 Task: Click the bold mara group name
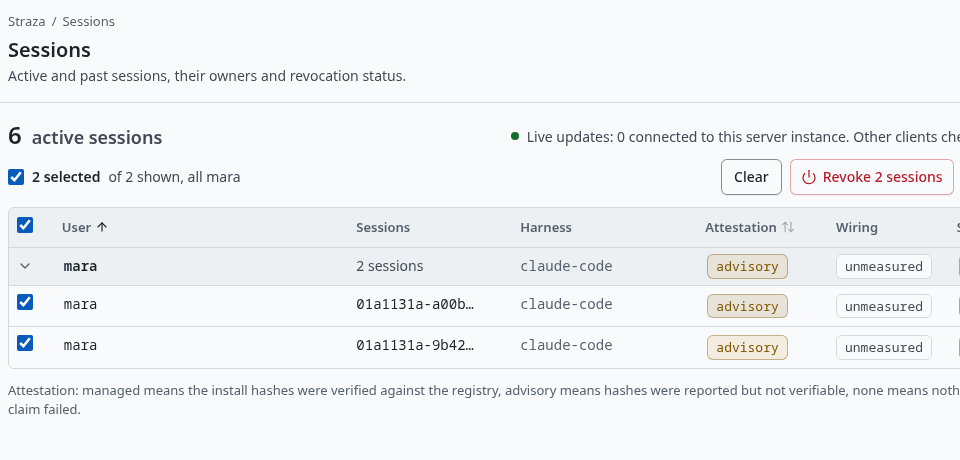click(80, 266)
